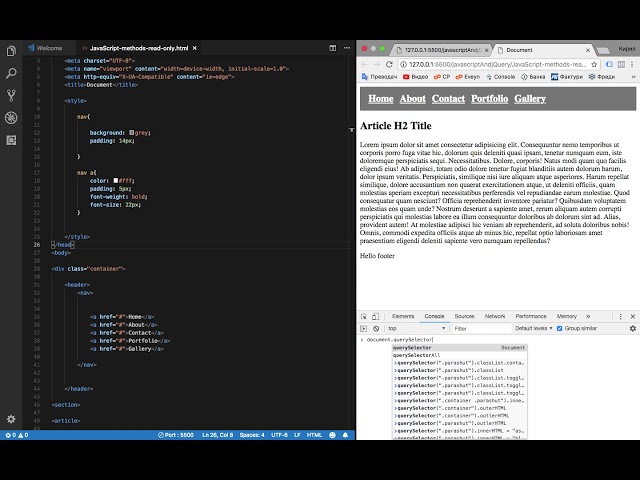Activate the DevTools inspect element picker
The height and width of the screenshot is (480, 640).
[x=364, y=317]
